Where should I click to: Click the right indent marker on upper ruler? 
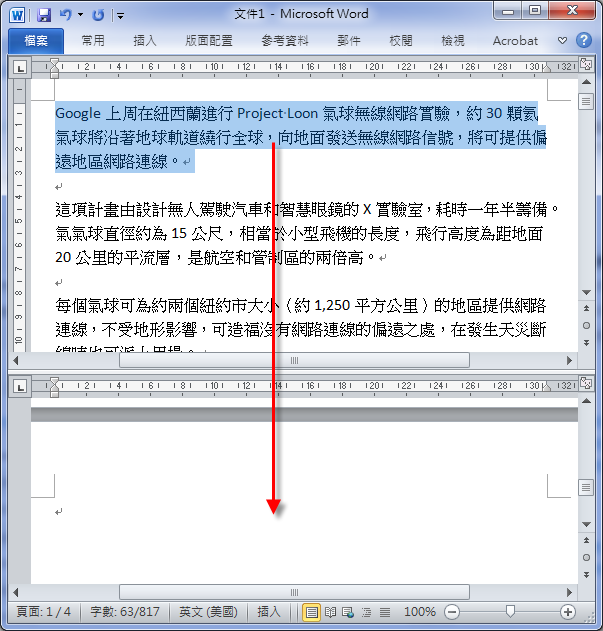546,68
